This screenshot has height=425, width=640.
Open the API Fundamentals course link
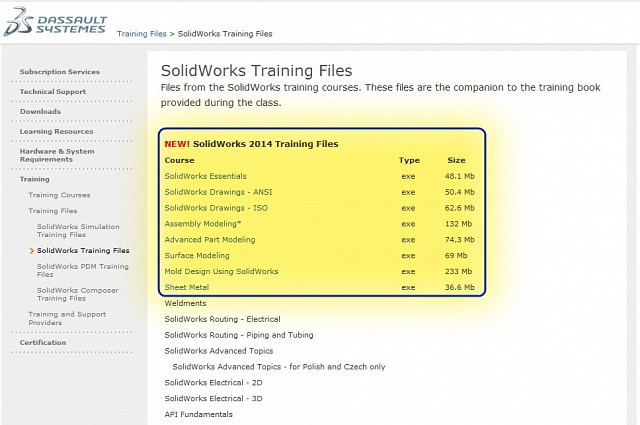point(198,415)
